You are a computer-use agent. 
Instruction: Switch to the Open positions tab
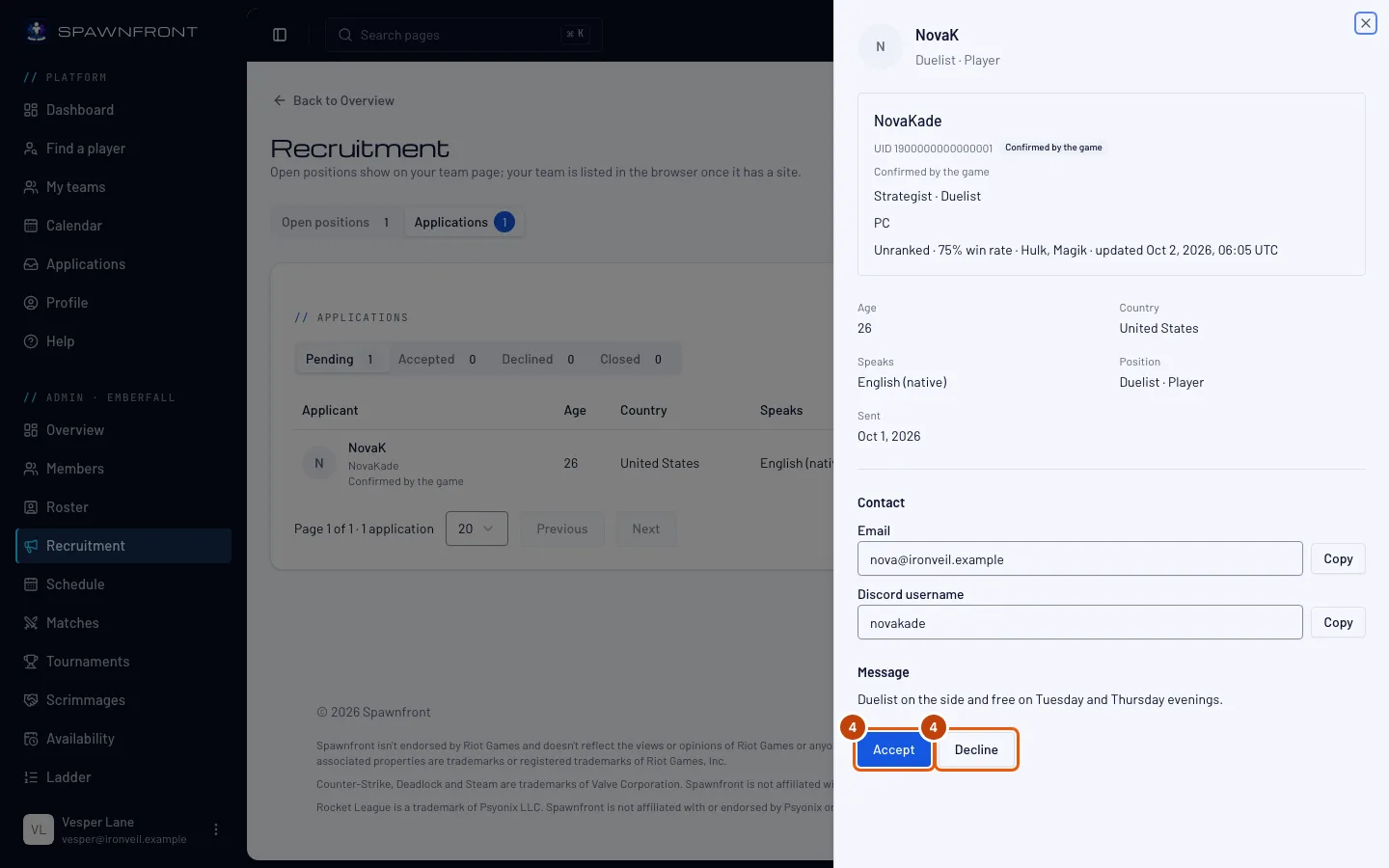(335, 222)
